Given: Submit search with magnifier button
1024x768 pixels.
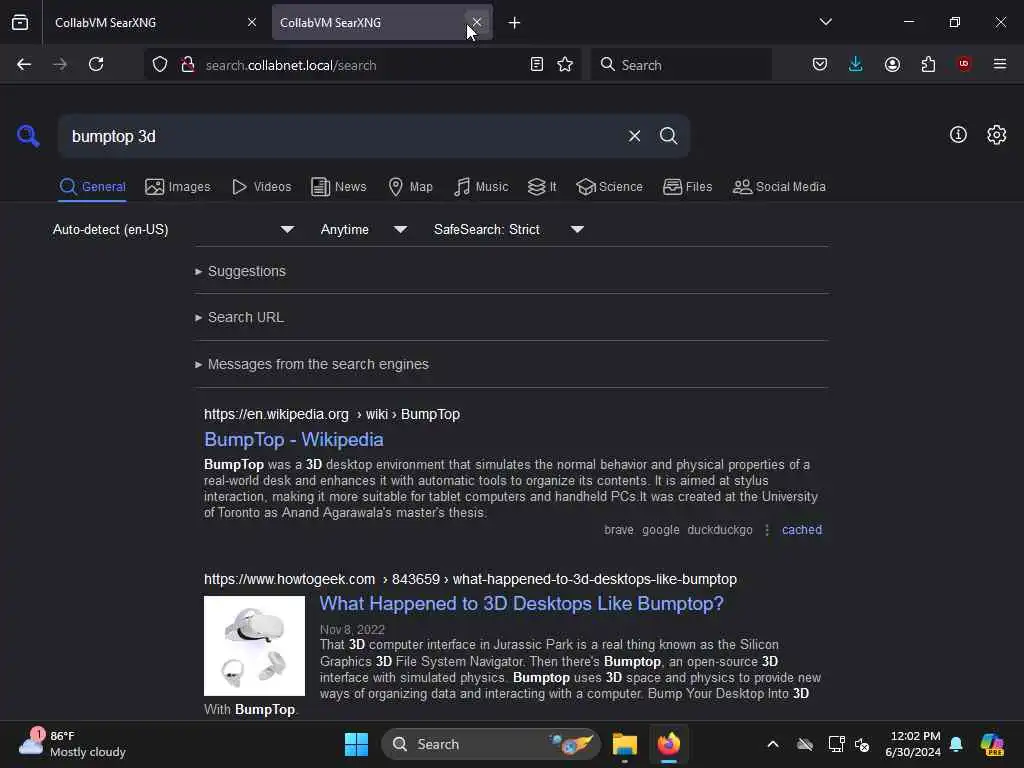Looking at the screenshot, I should click(x=668, y=136).
